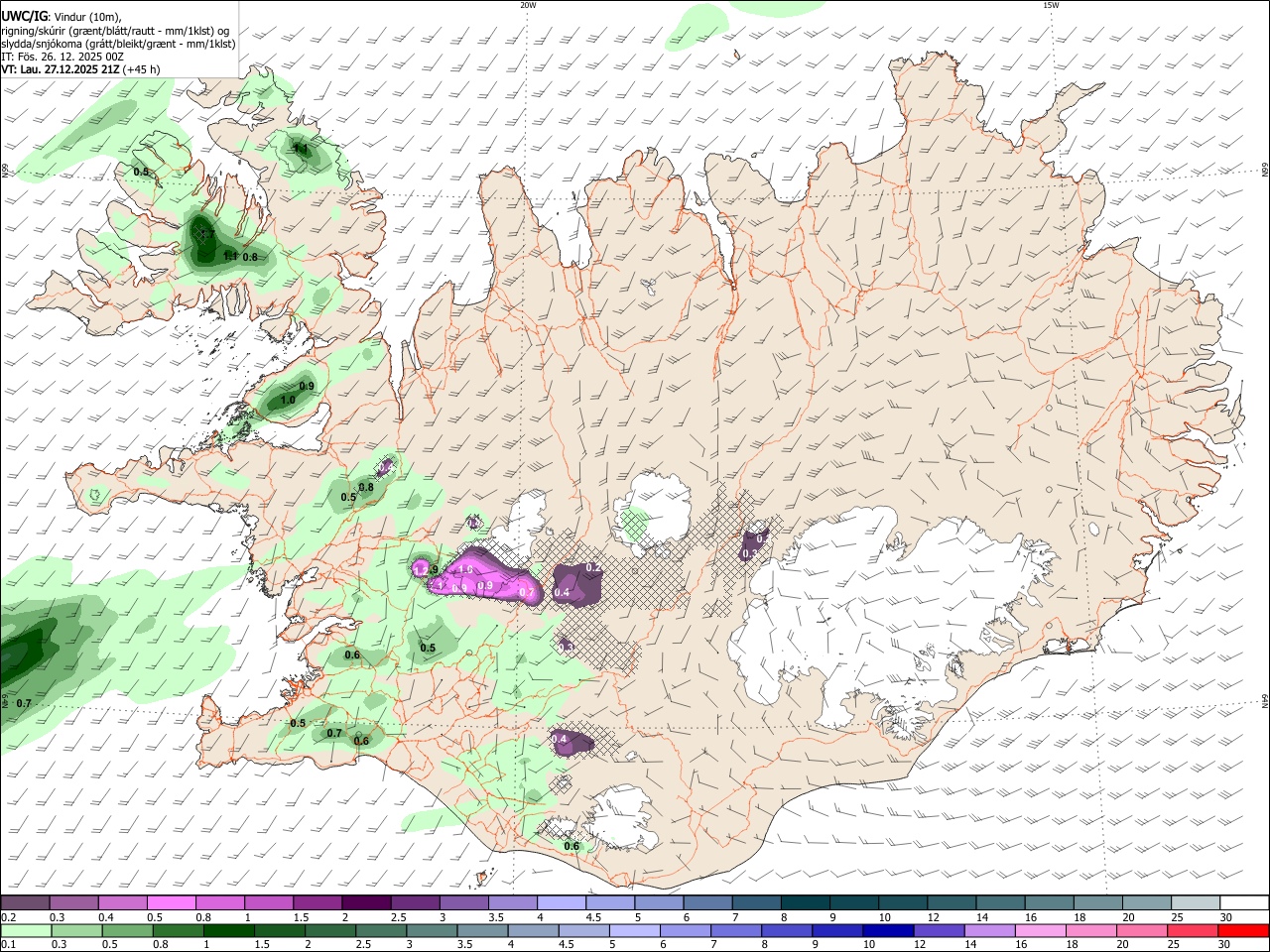This screenshot has width=1270, height=952.
Task: Click the lower legend's 0.5 medium green swatch
Action: click(127, 931)
